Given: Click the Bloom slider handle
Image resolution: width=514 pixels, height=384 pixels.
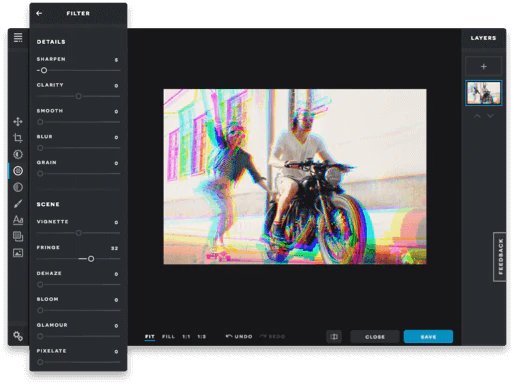Looking at the screenshot, I should point(40,310).
